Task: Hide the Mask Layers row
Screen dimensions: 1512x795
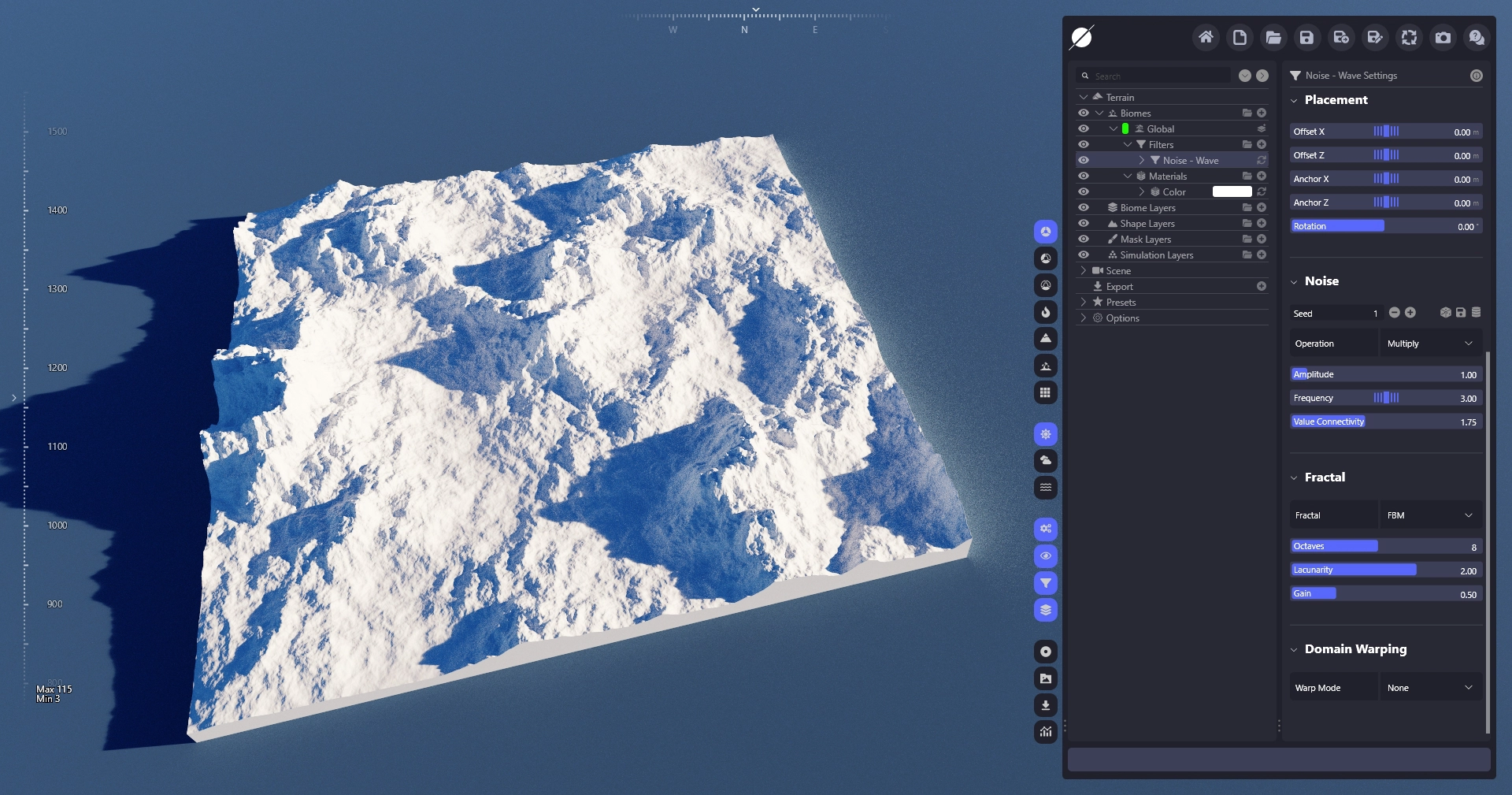Action: tap(1084, 240)
